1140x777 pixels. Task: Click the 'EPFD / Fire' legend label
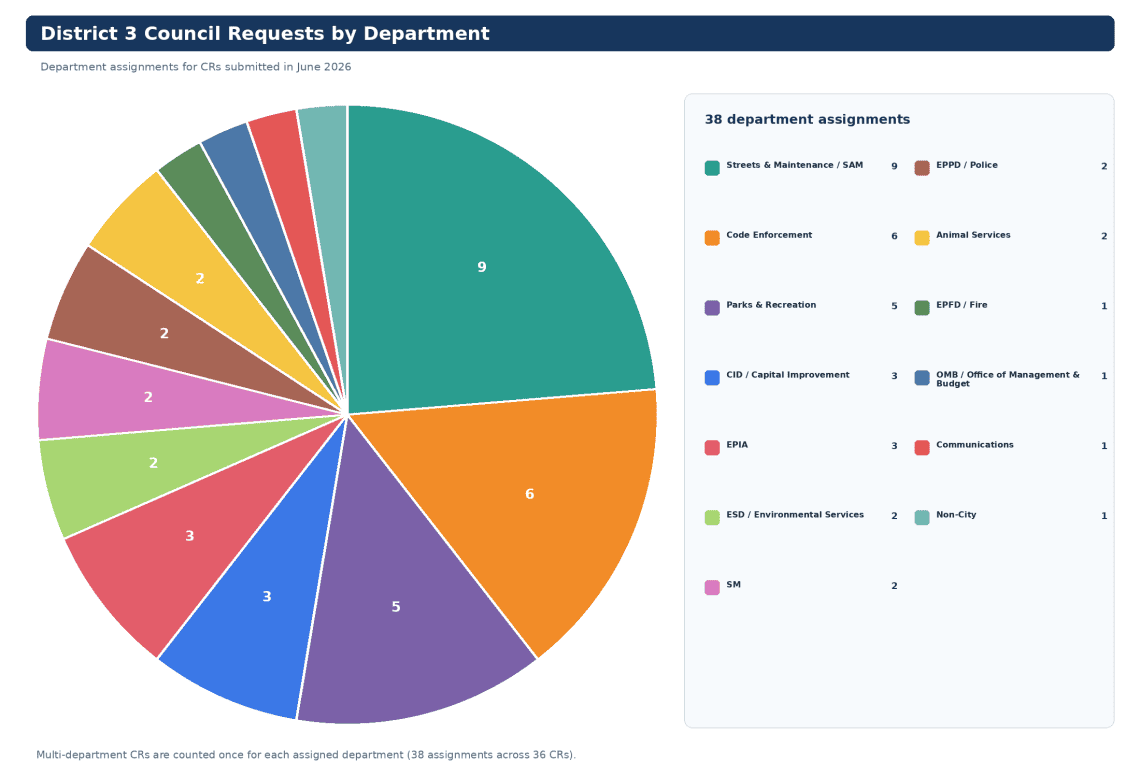[961, 305]
